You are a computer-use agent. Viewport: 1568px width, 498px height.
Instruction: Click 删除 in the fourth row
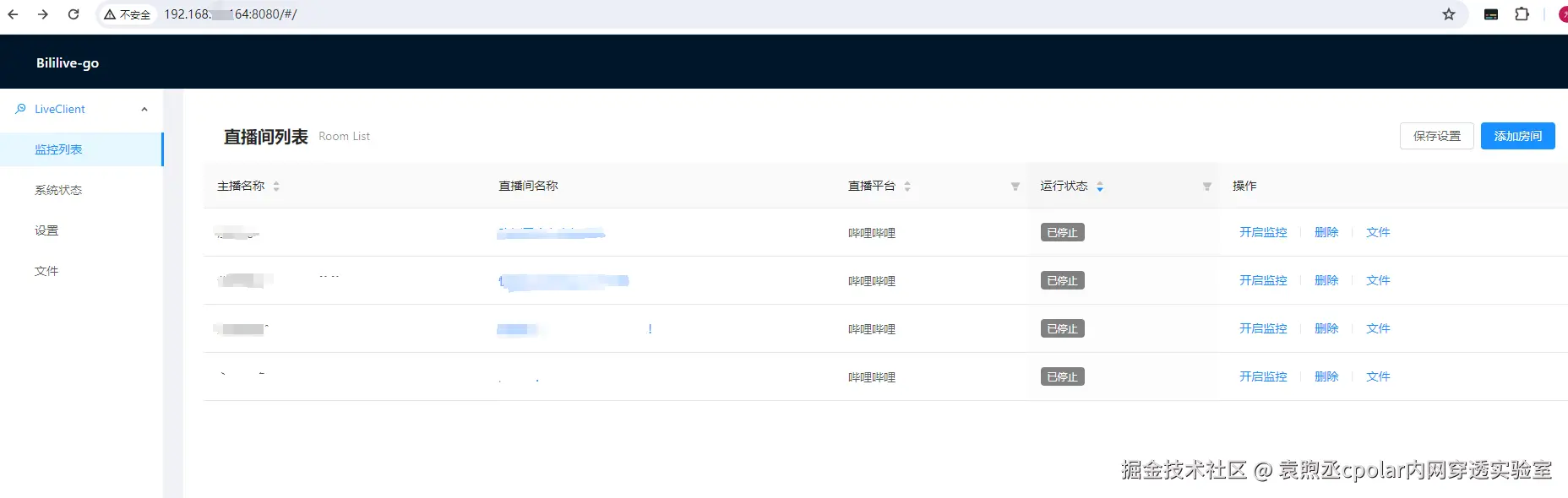point(1326,376)
